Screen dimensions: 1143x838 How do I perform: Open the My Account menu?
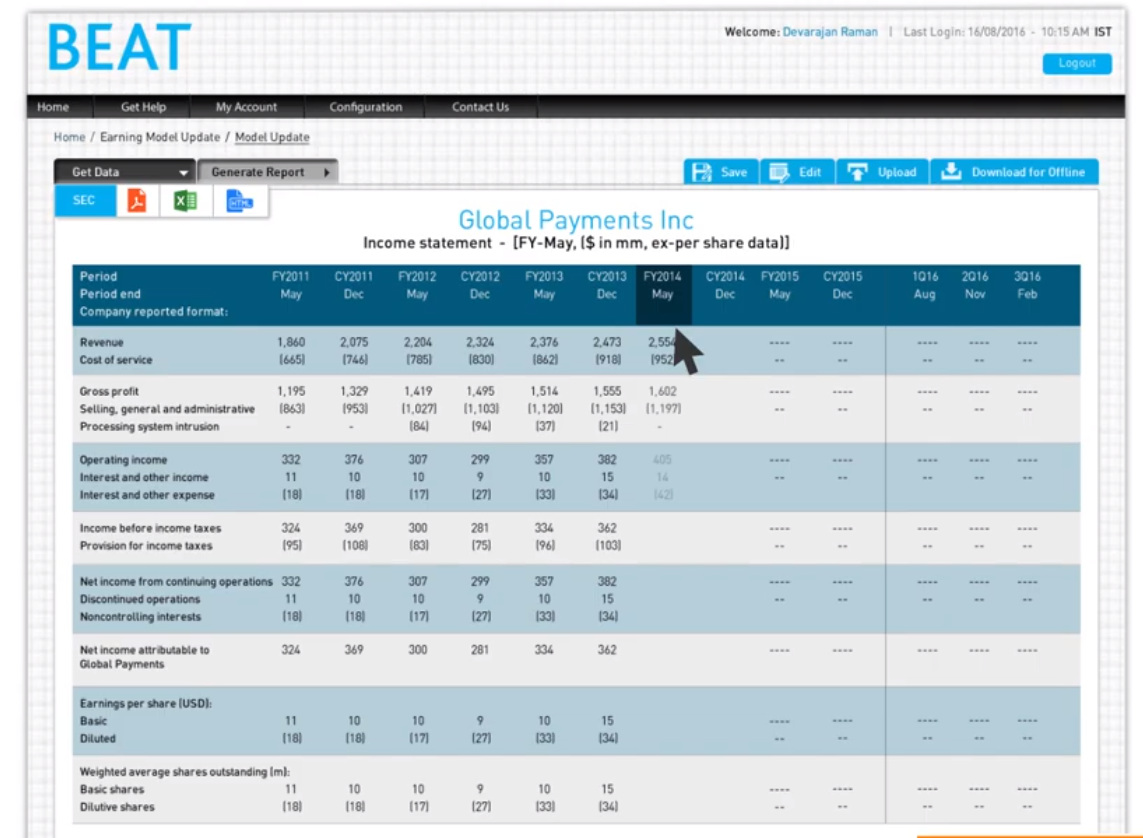coord(246,107)
